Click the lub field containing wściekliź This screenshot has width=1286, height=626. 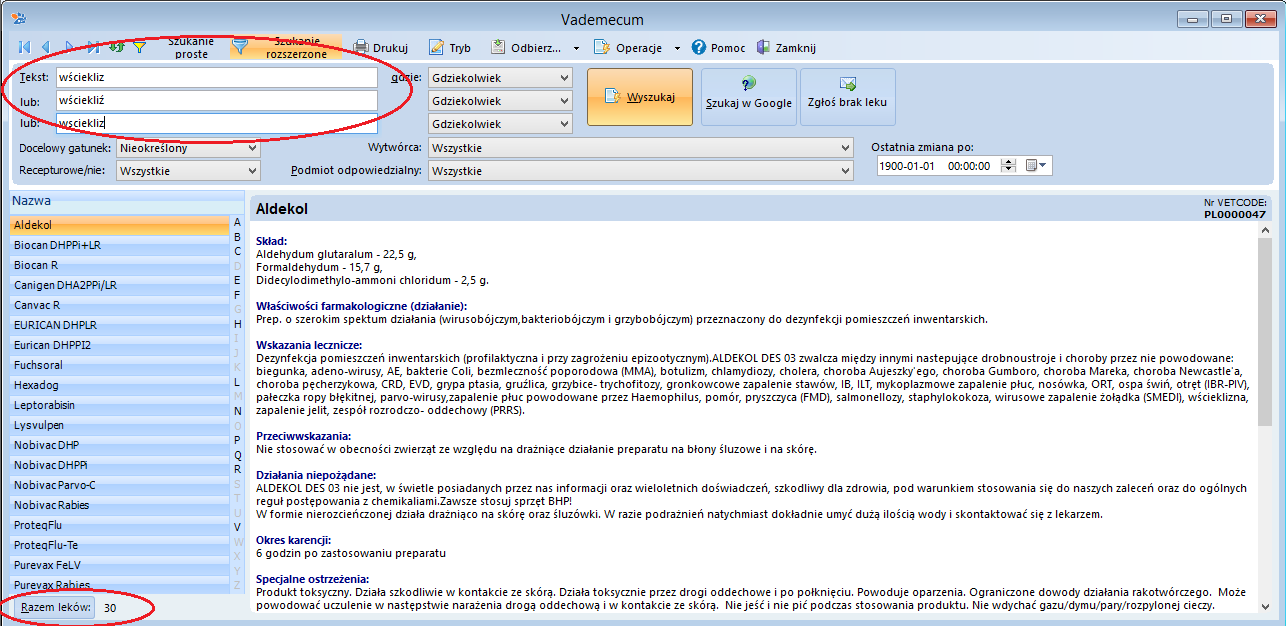[x=216, y=100]
